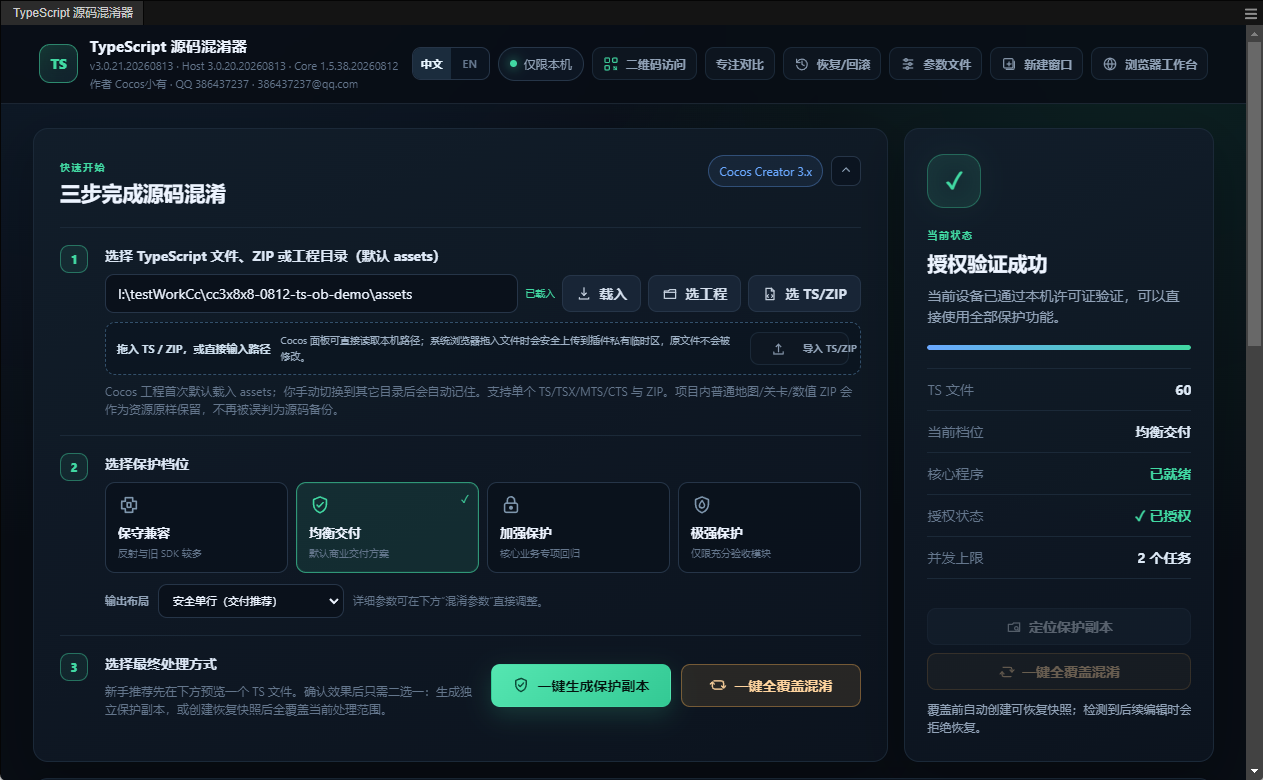This screenshot has width=1263, height=780.
Task: Click the 载入 load button
Action: (601, 294)
